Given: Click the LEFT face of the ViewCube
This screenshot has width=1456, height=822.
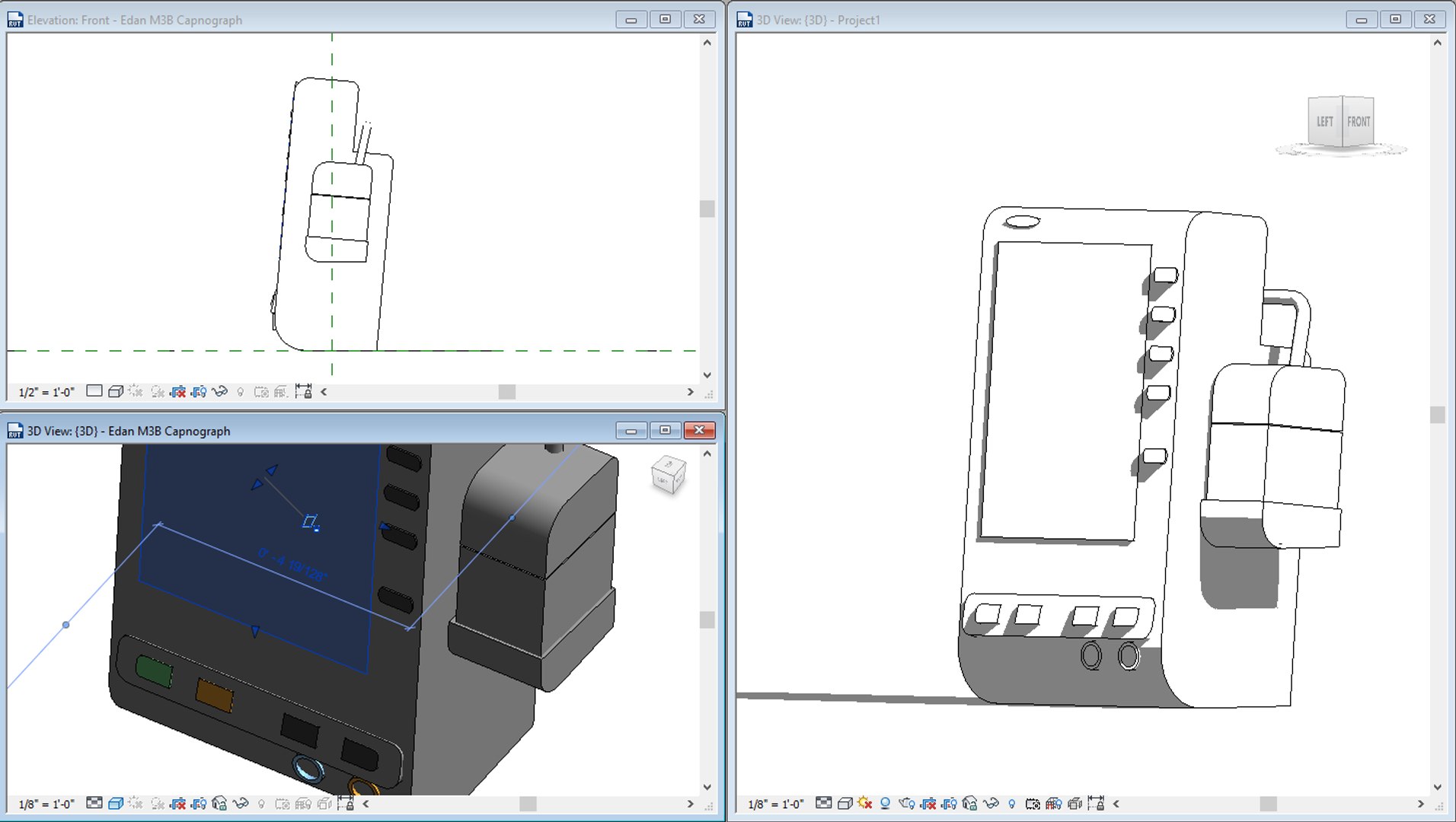Looking at the screenshot, I should click(x=1325, y=121).
